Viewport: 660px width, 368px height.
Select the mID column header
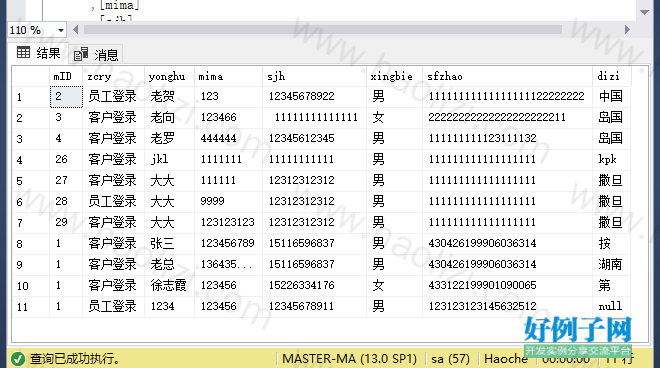pyautogui.click(x=66, y=76)
